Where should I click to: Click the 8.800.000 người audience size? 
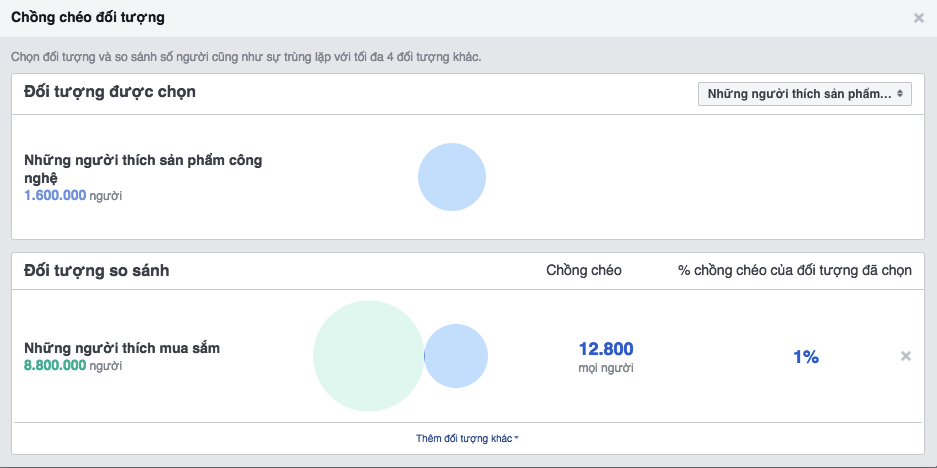click(73, 365)
